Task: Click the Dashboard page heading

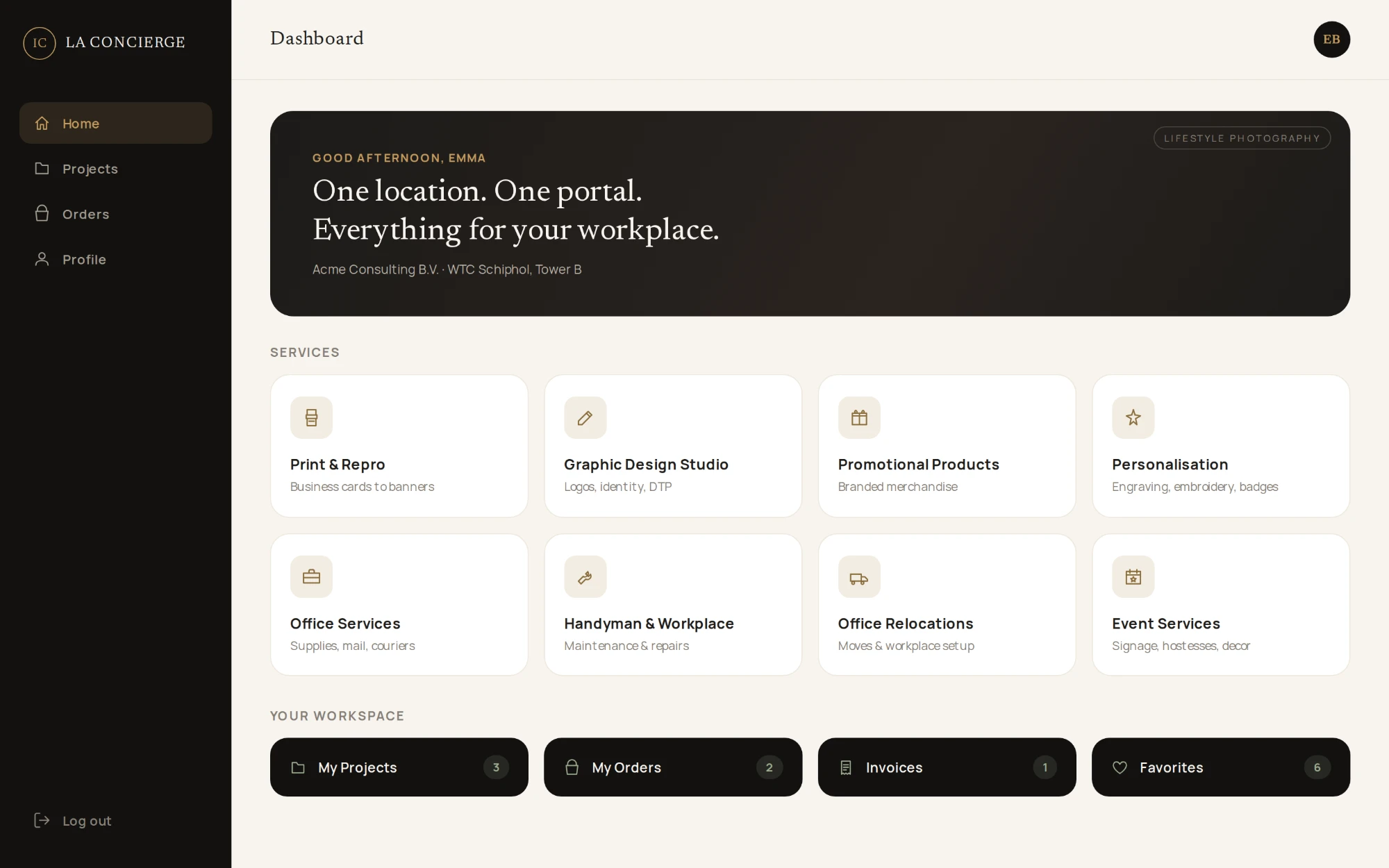Action: tap(317, 38)
